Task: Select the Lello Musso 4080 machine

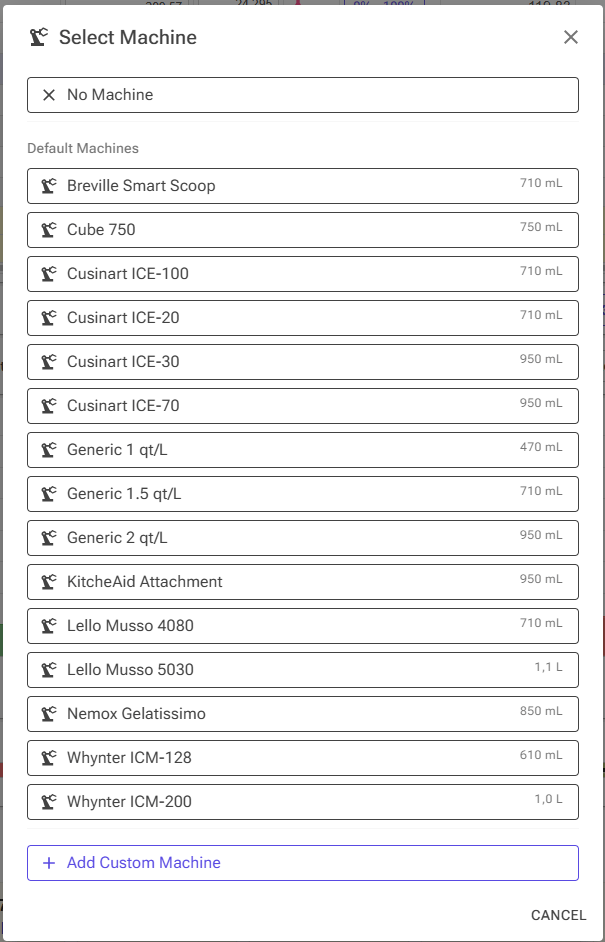Action: [303, 625]
